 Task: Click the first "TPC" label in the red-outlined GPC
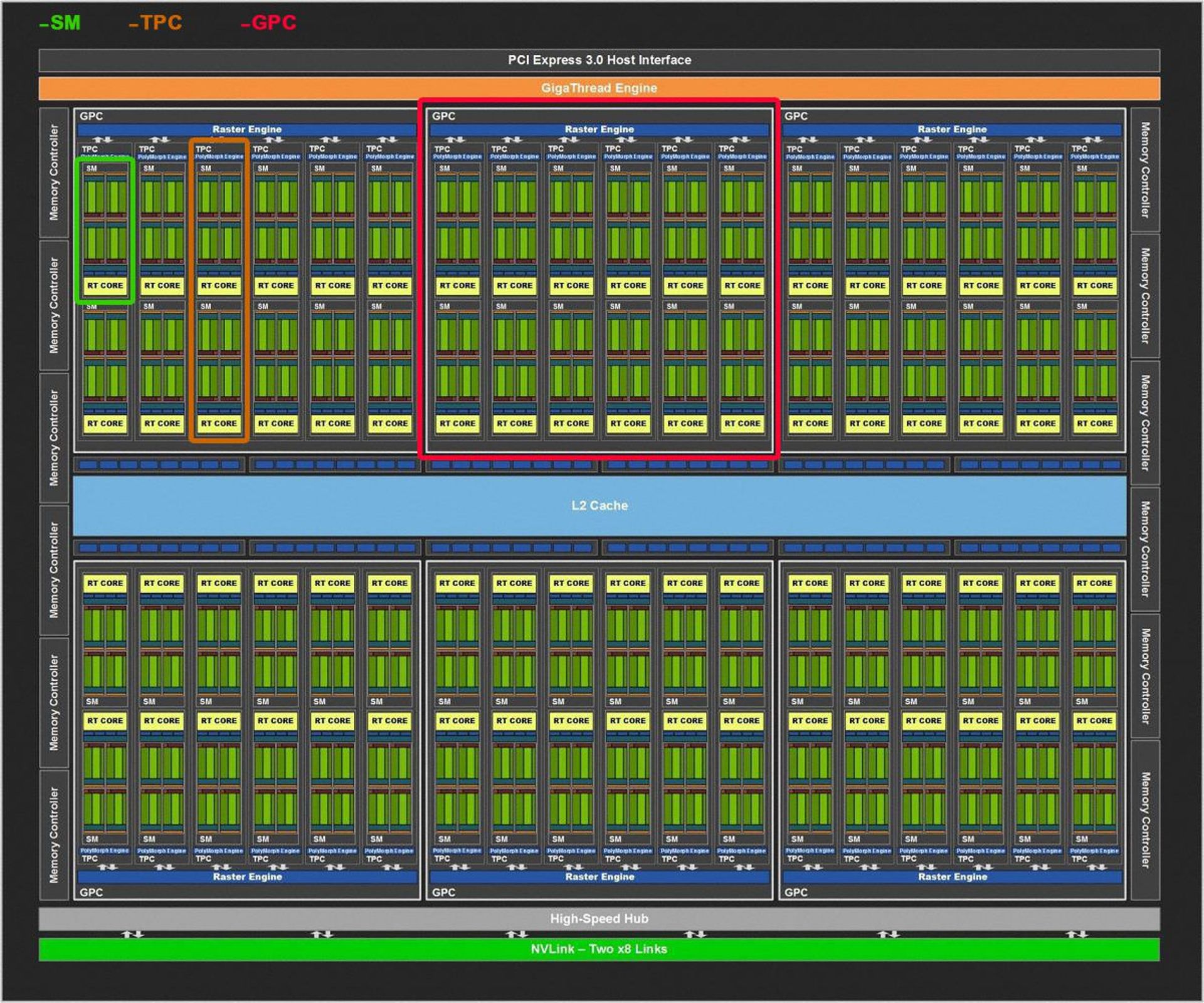[442, 149]
